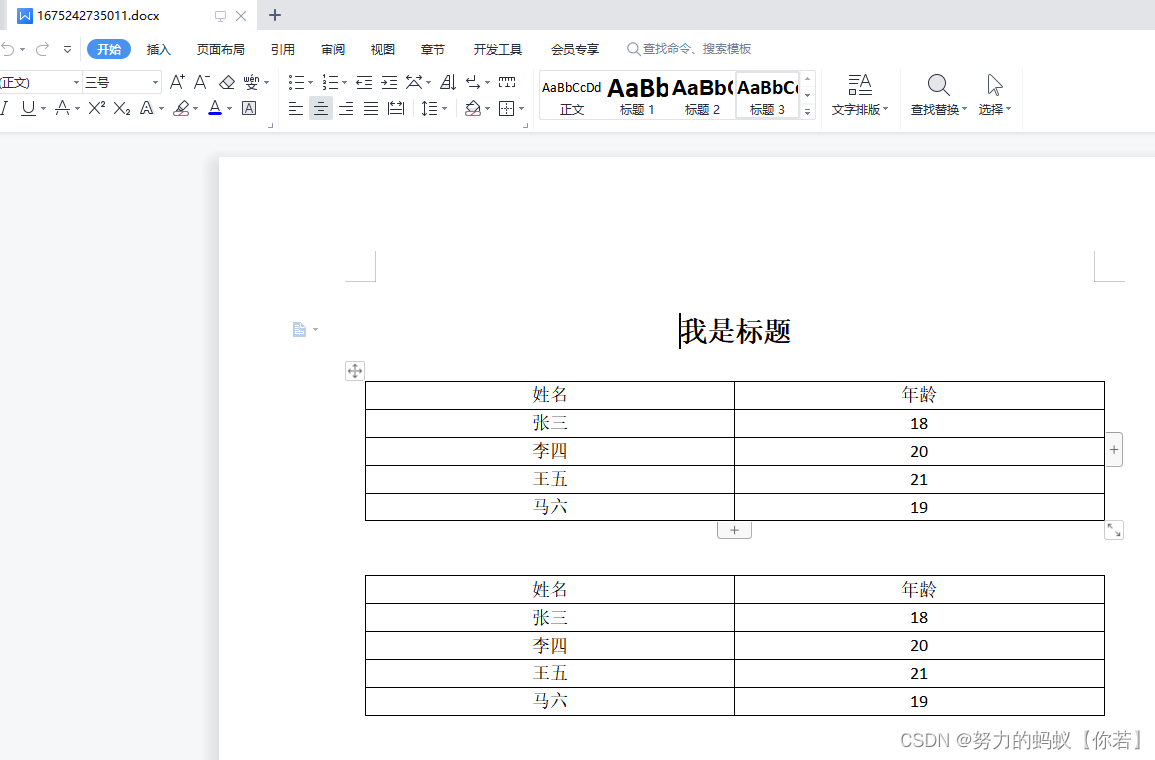This screenshot has height=760, width=1155.
Task: Align text right
Action: tap(346, 109)
